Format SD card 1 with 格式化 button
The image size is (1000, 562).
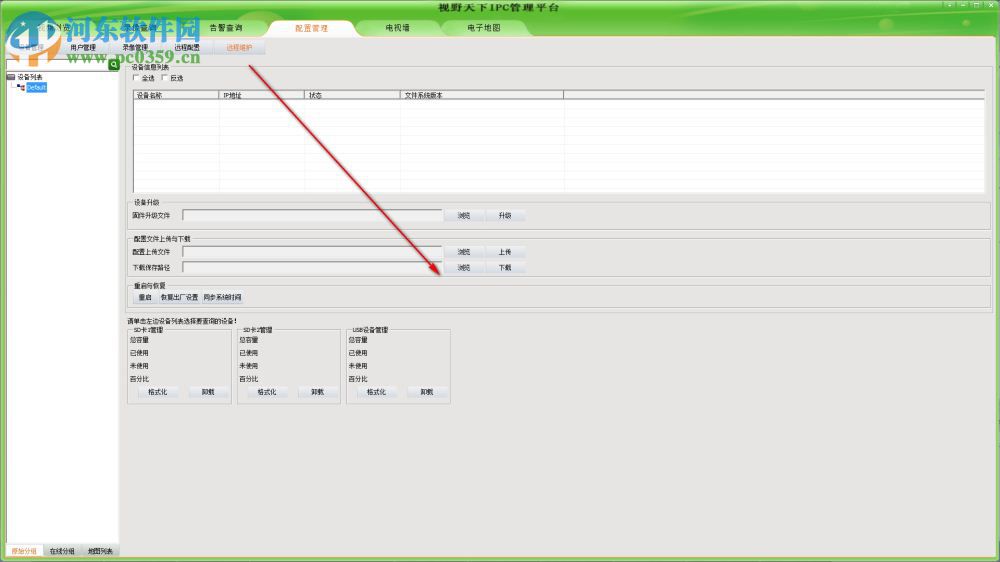pos(158,392)
